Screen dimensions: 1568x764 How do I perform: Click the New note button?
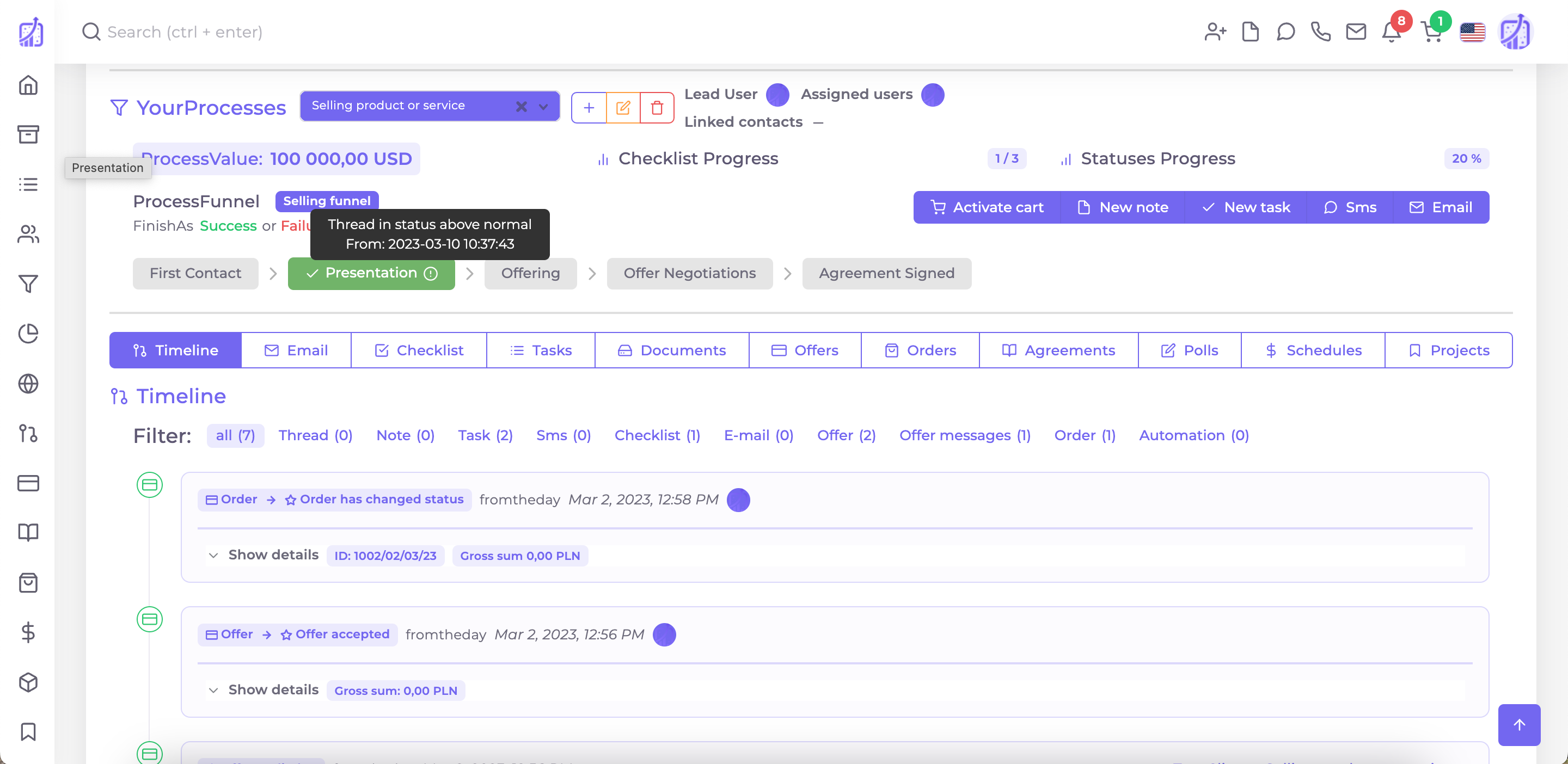(x=1123, y=207)
